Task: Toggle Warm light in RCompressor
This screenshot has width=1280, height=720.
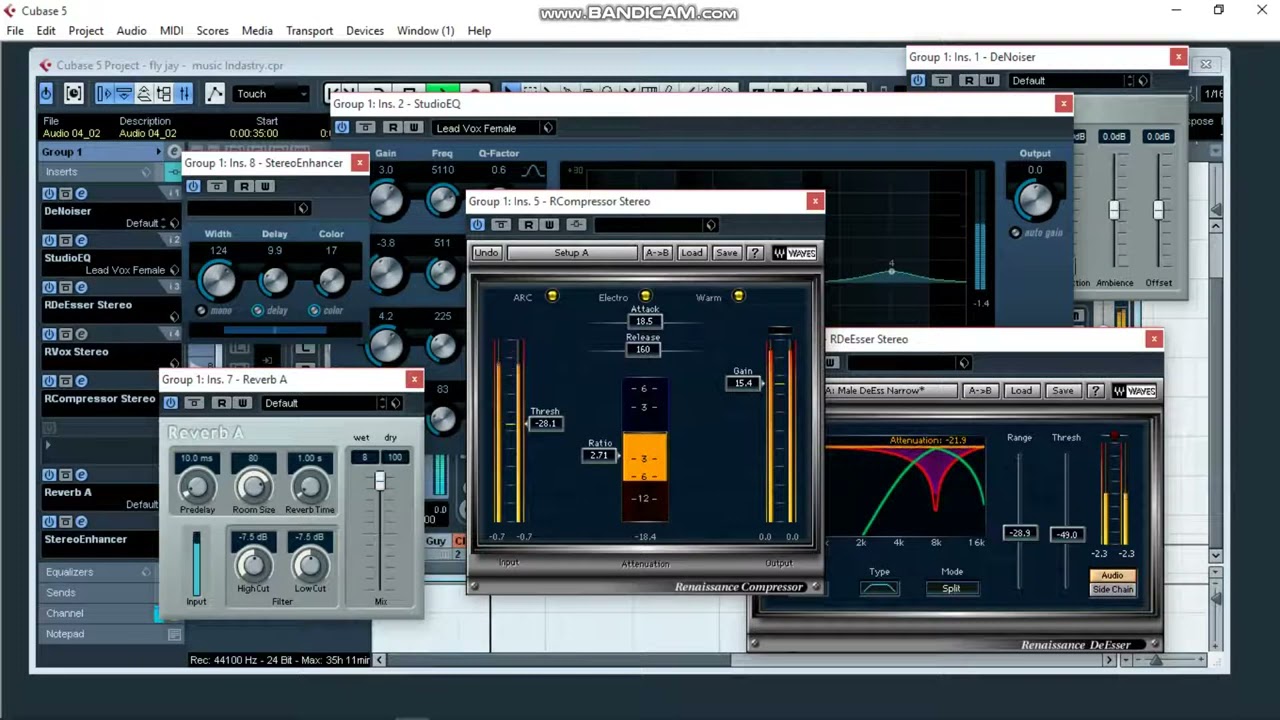Action: tap(739, 297)
